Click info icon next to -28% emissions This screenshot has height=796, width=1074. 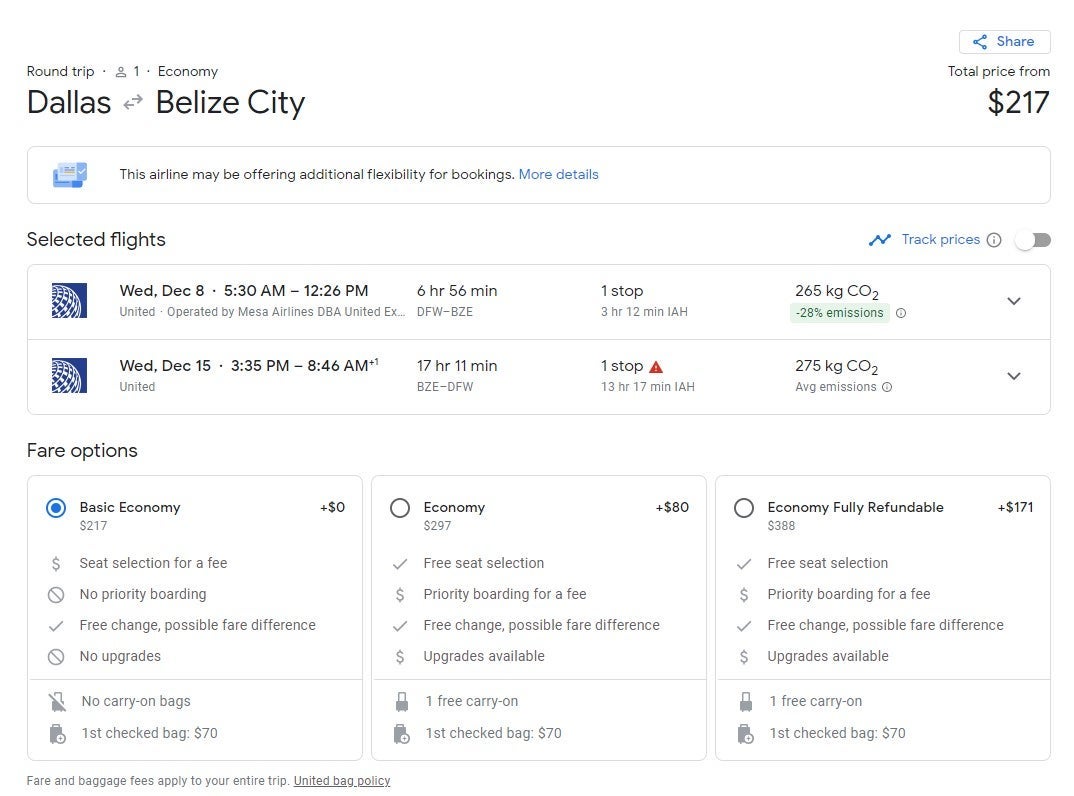(901, 313)
